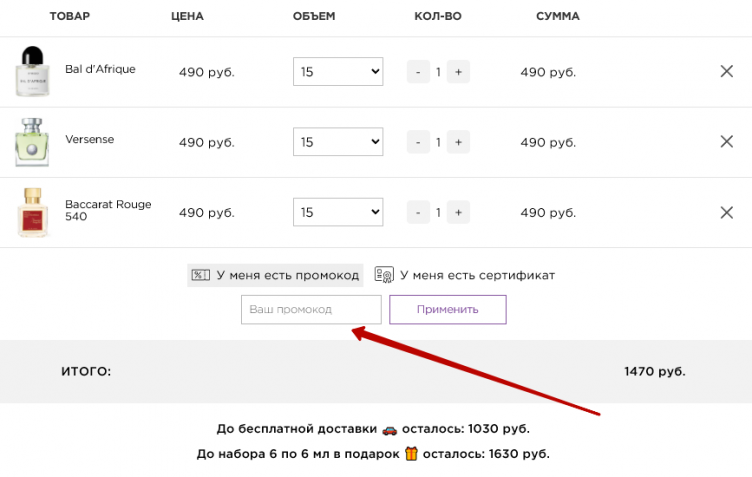Expand the Versense volume selector
This screenshot has width=752, height=477.
coord(338,142)
